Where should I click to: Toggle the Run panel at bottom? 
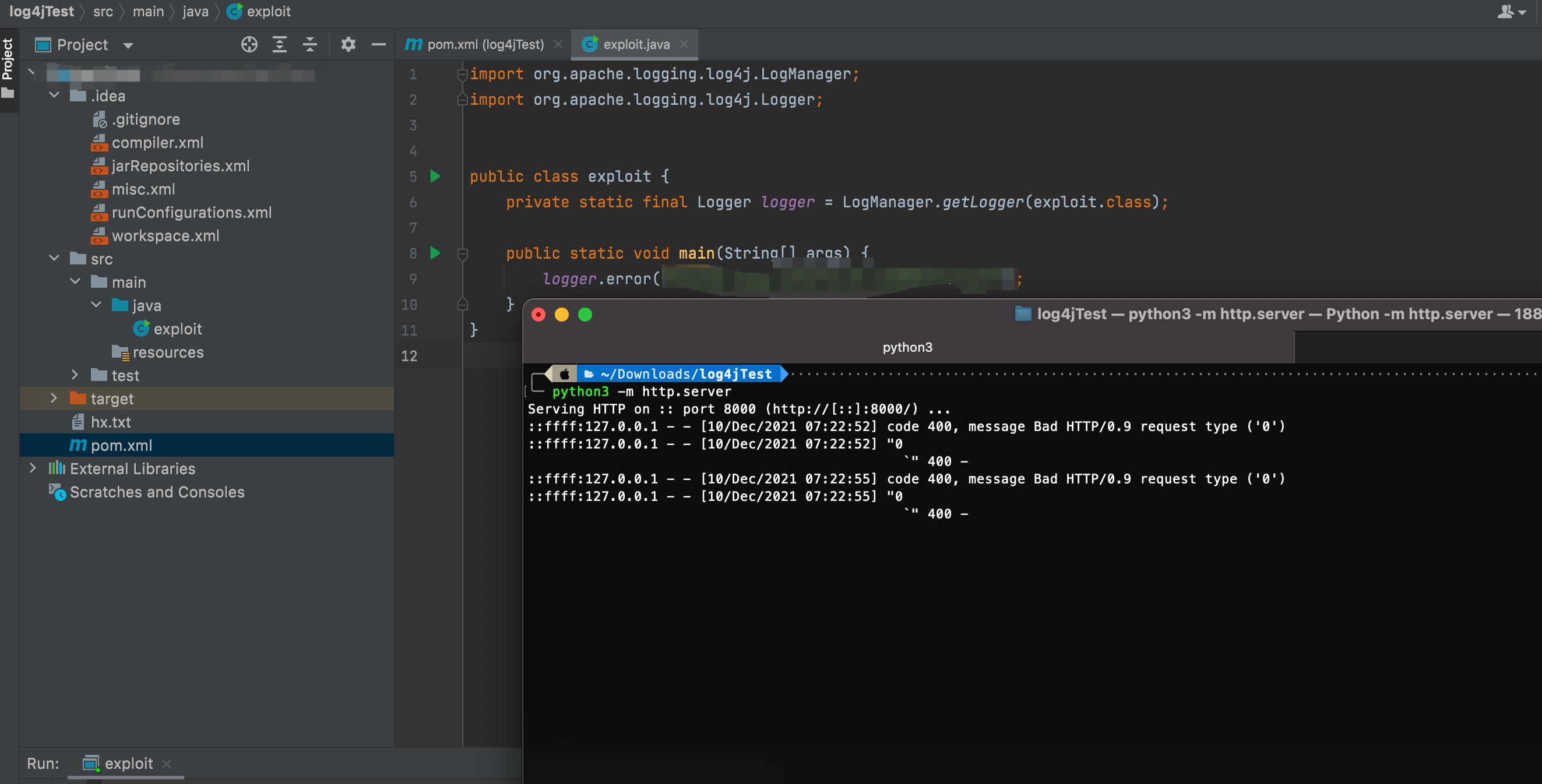click(42, 764)
